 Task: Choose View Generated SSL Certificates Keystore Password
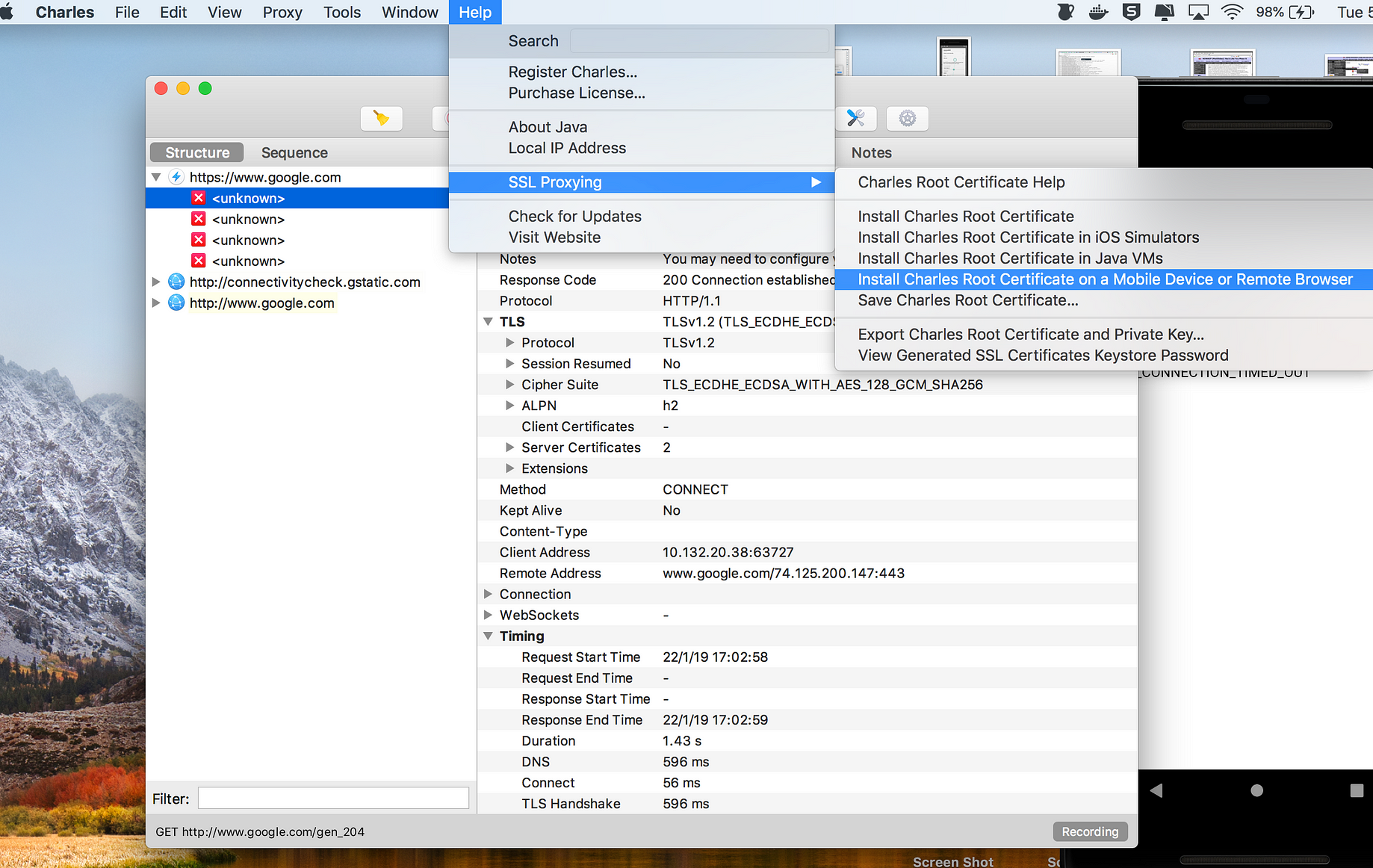[x=1104, y=355]
